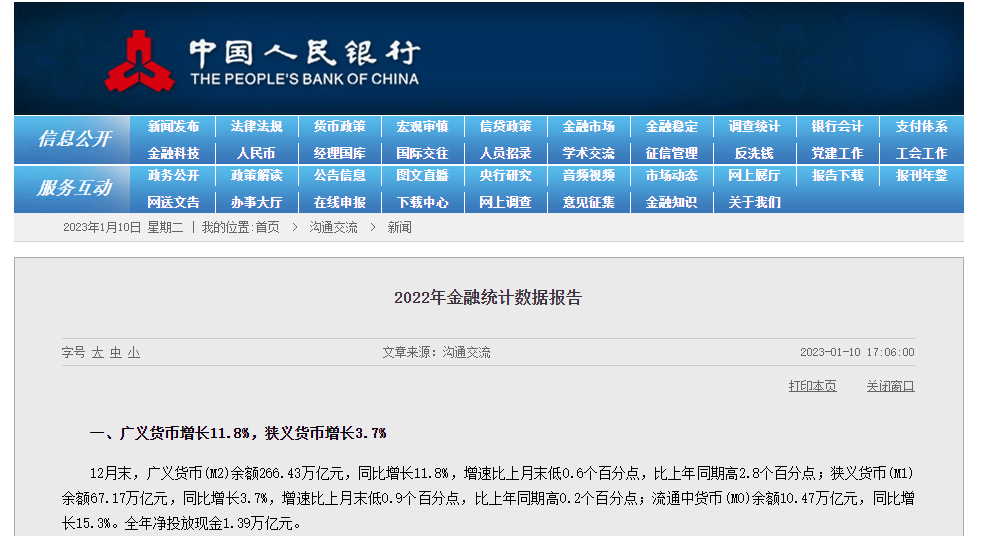Open 调查统计 section
The height and width of the screenshot is (536, 984).
point(754,126)
